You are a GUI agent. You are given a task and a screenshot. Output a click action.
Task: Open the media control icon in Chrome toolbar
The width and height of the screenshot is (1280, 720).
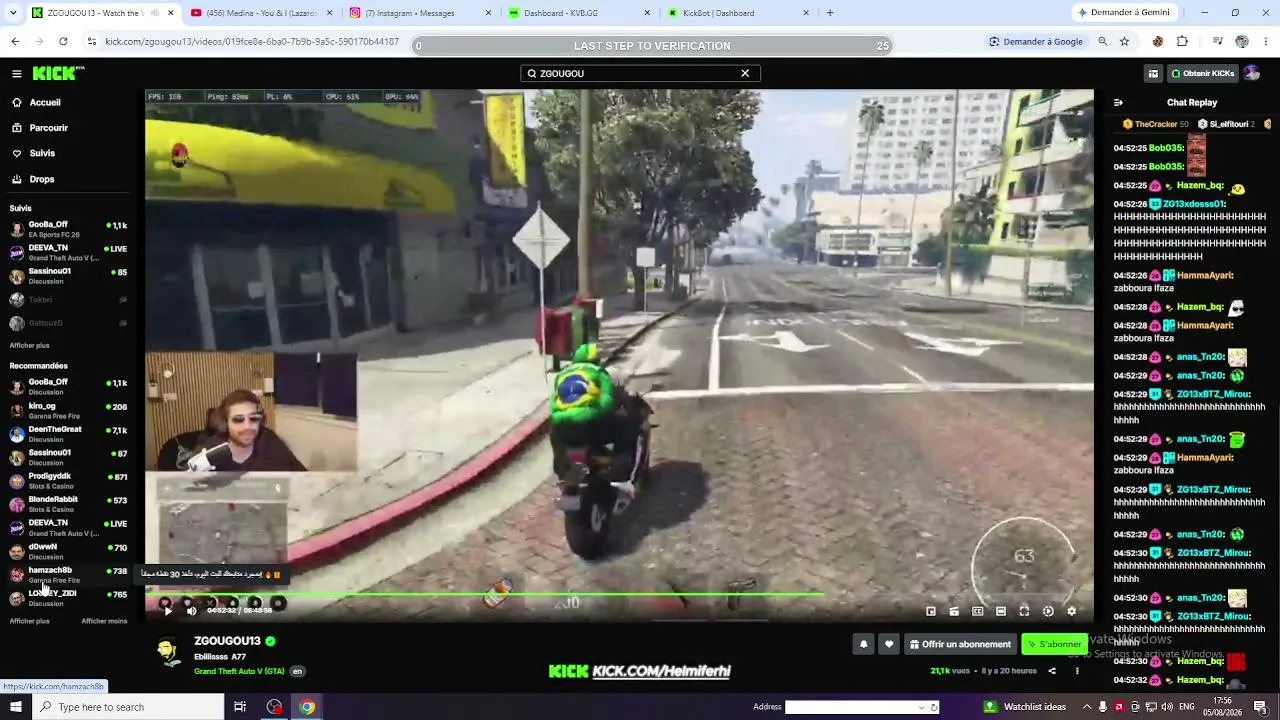[1217, 42]
